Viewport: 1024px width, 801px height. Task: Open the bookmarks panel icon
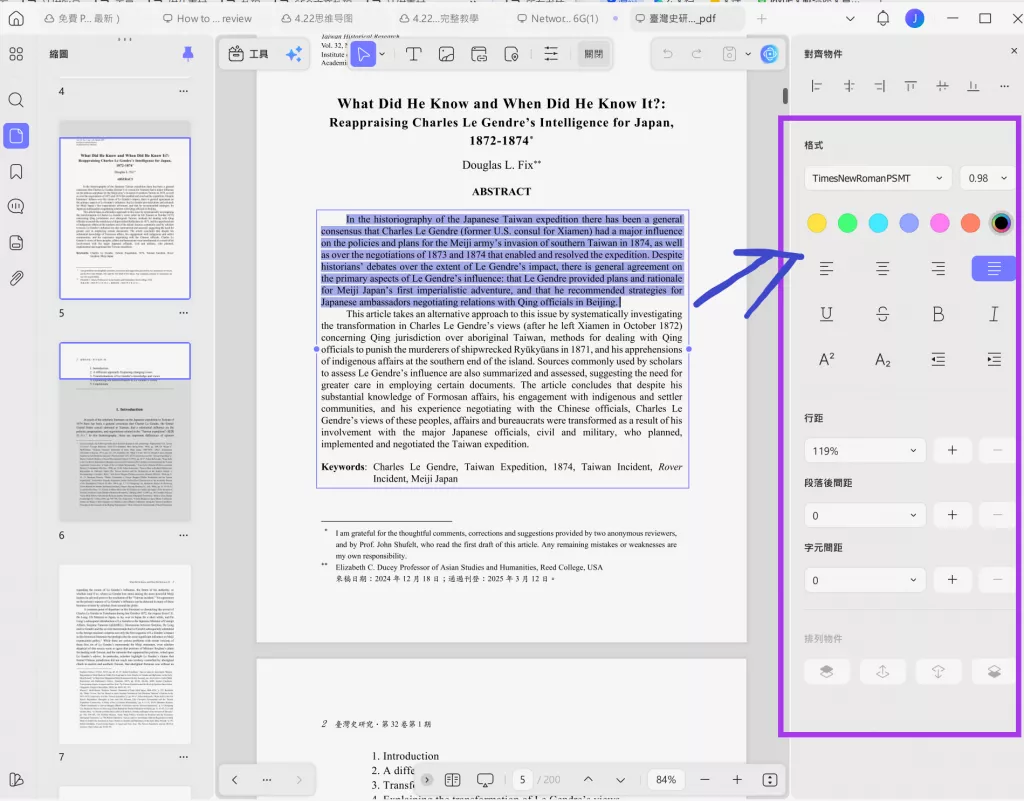point(16,172)
